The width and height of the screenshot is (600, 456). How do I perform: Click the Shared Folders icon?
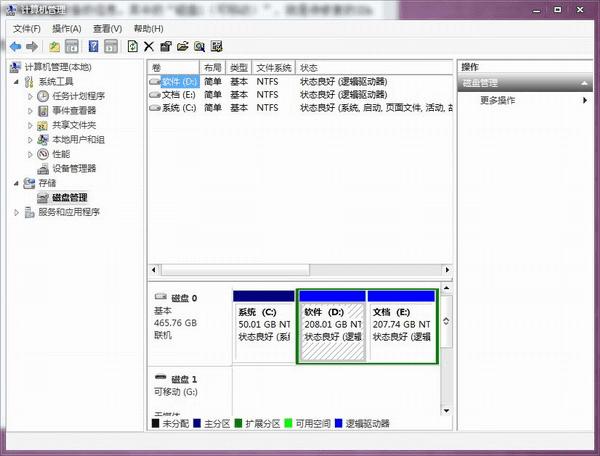click(42, 125)
